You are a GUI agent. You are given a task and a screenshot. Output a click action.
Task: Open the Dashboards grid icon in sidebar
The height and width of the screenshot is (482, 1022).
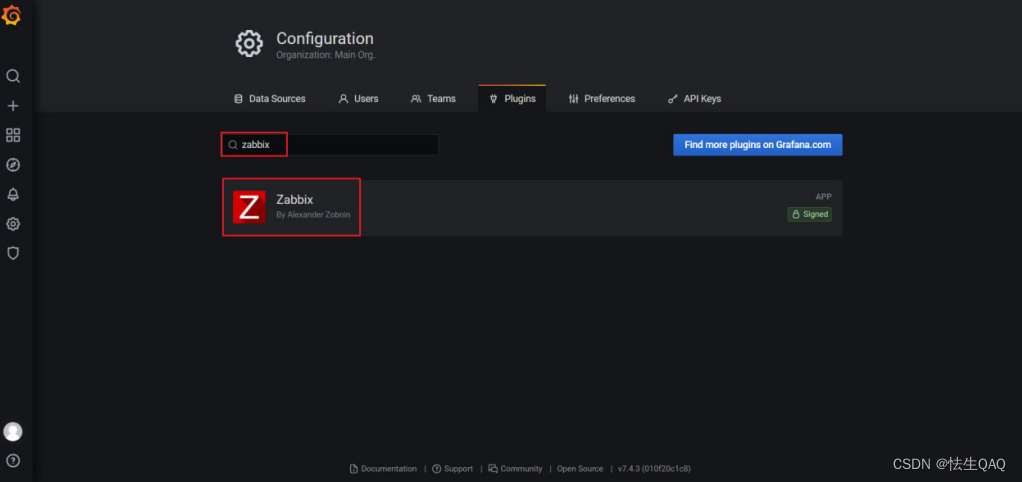pyautogui.click(x=13, y=135)
